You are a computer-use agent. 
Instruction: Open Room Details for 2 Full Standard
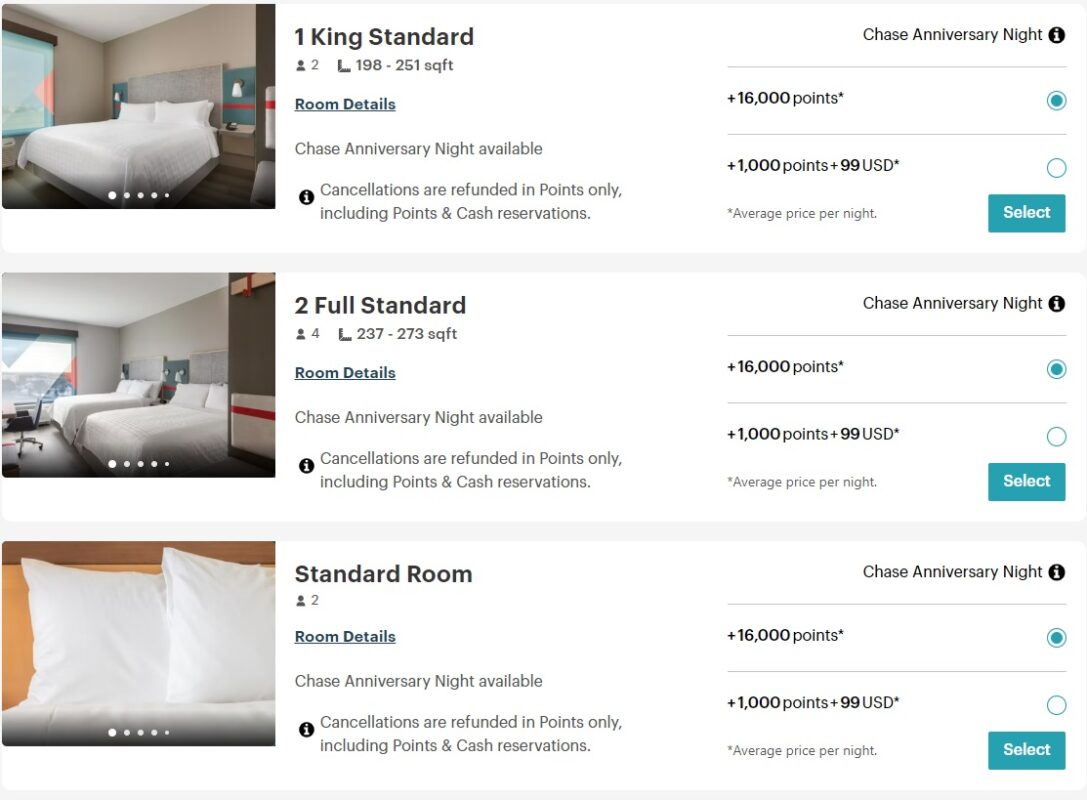pyautogui.click(x=345, y=372)
